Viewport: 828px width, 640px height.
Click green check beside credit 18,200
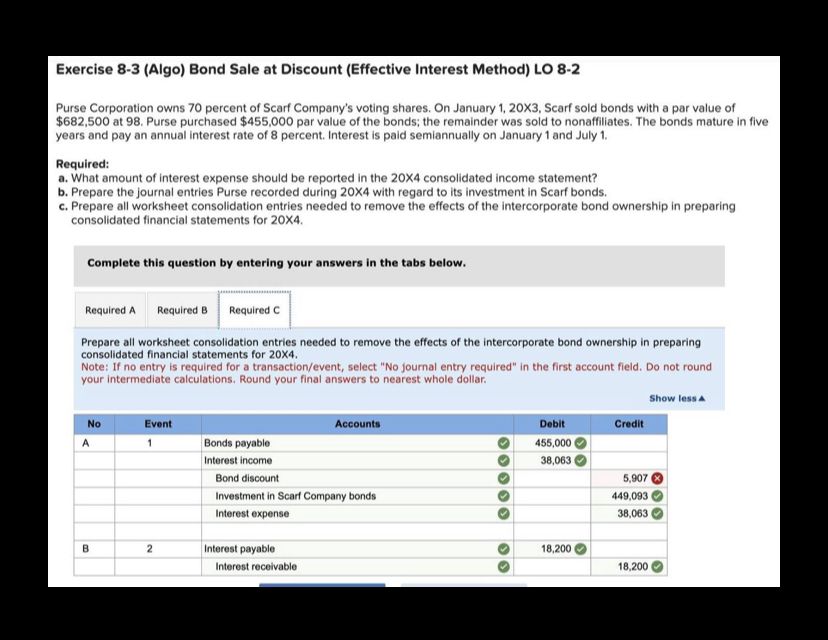[x=657, y=567]
